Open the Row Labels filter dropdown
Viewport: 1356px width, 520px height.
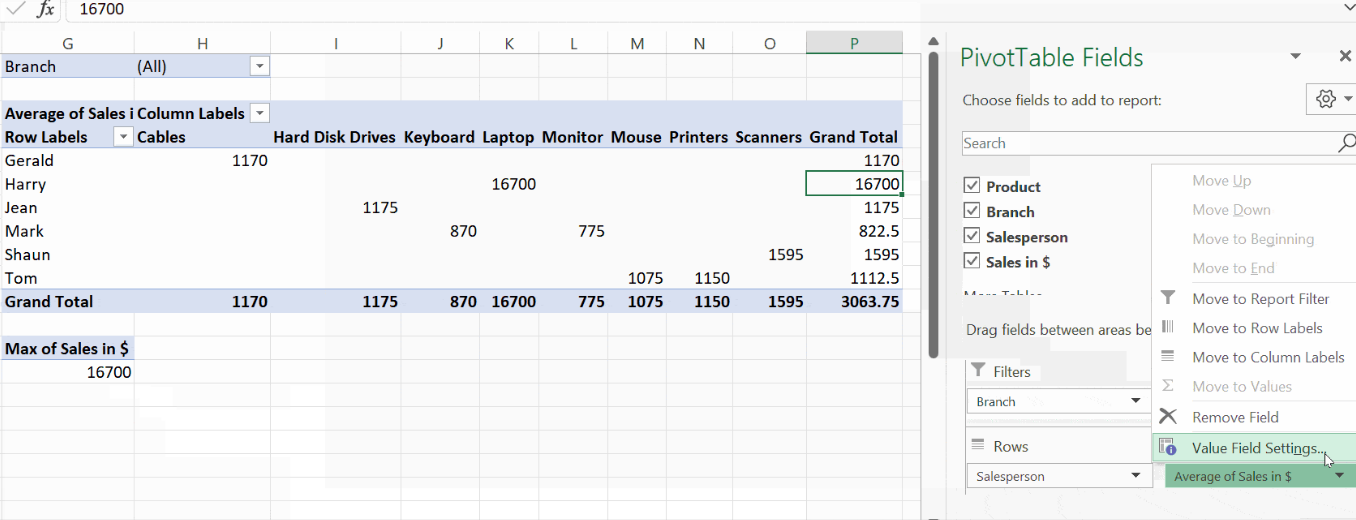[x=123, y=137]
